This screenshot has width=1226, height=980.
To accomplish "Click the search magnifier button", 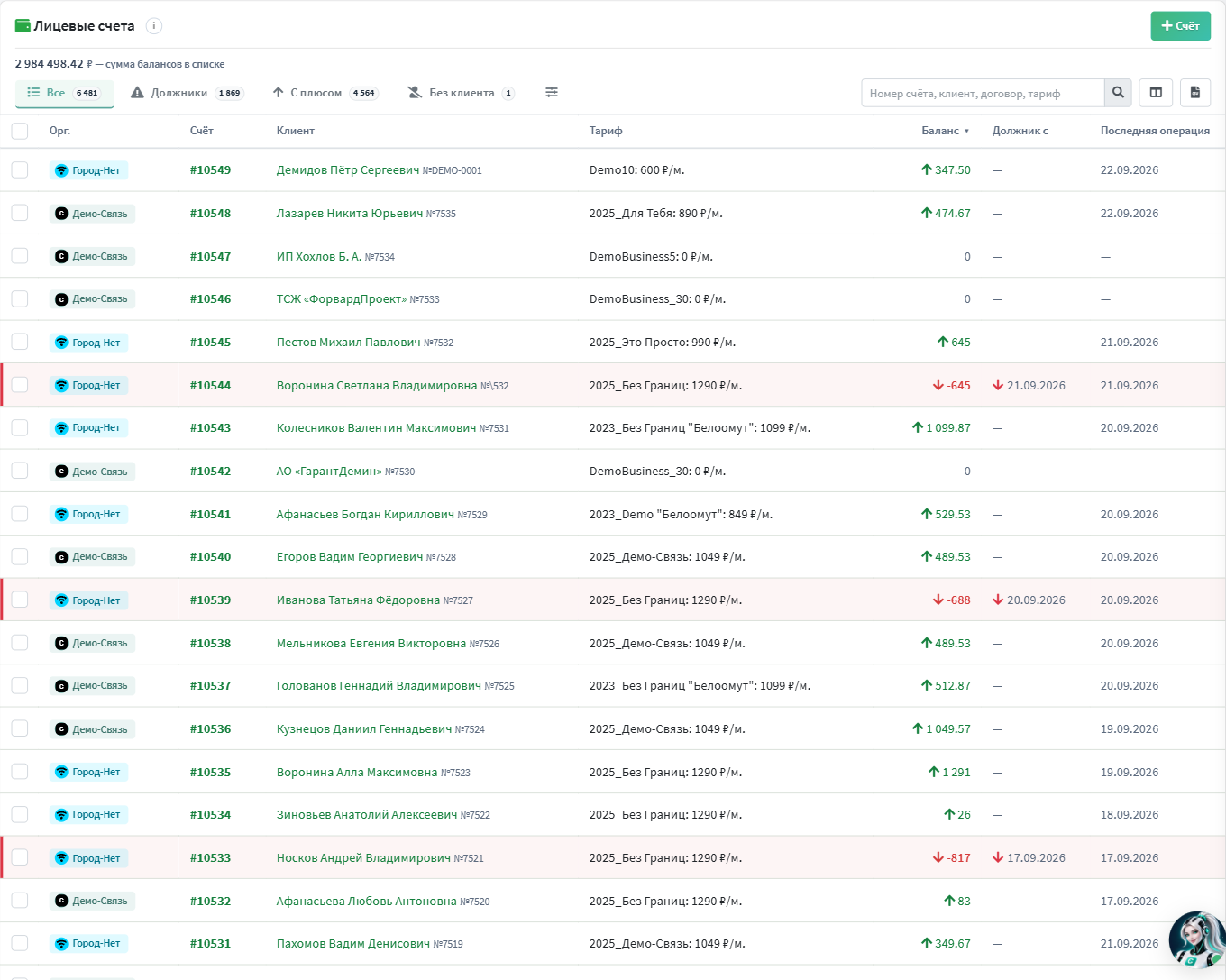I will tap(1118, 93).
